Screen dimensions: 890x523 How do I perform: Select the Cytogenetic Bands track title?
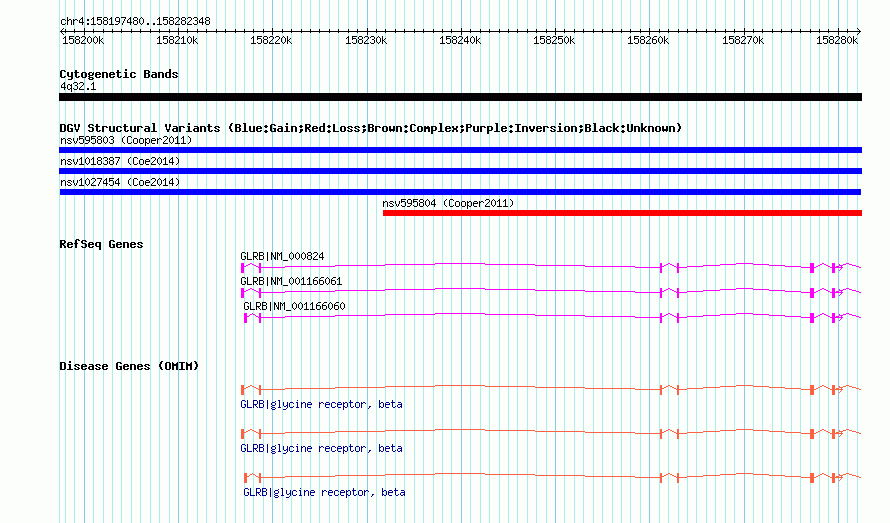point(119,74)
